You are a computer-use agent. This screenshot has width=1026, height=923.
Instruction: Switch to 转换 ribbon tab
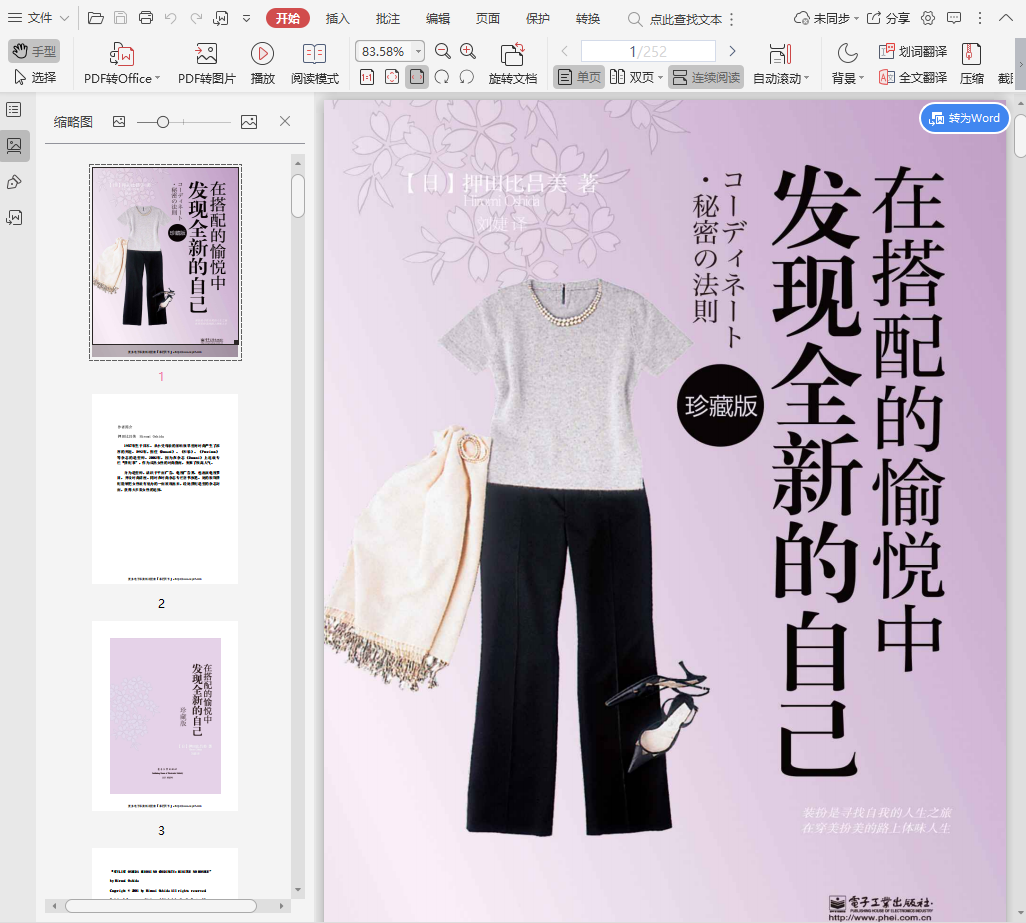(x=588, y=19)
